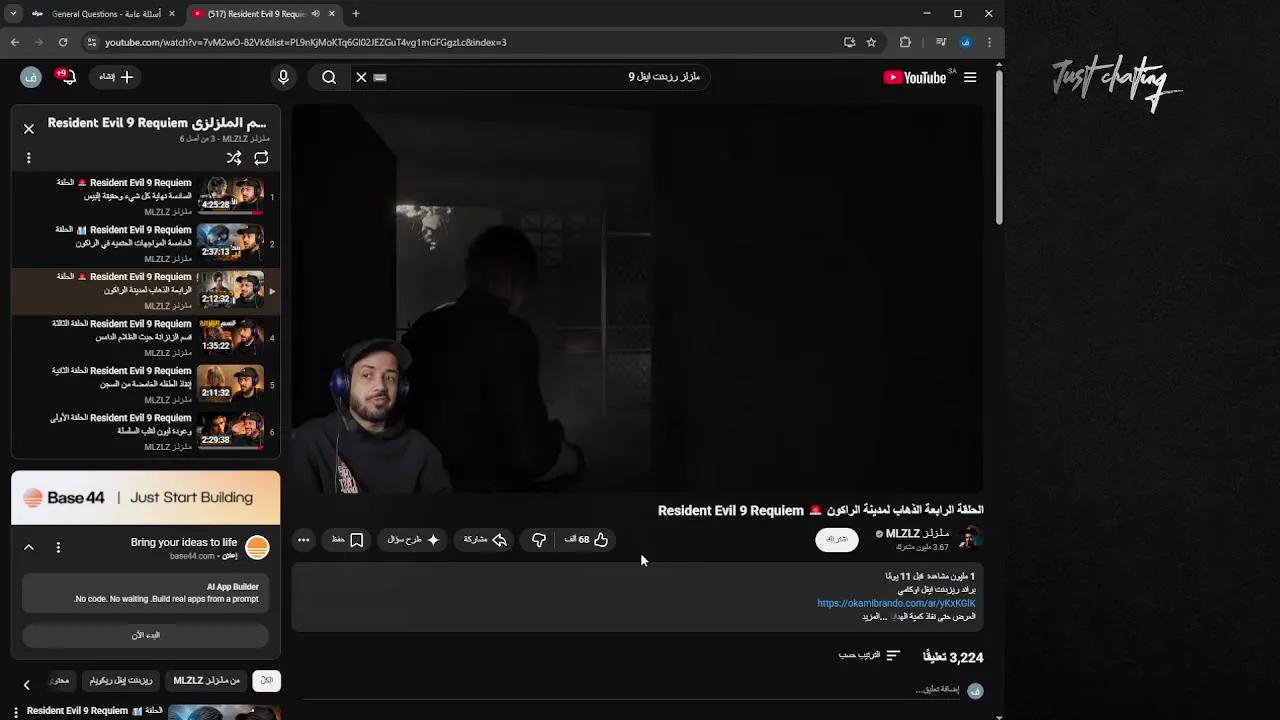Reload the page

[x=63, y=42]
